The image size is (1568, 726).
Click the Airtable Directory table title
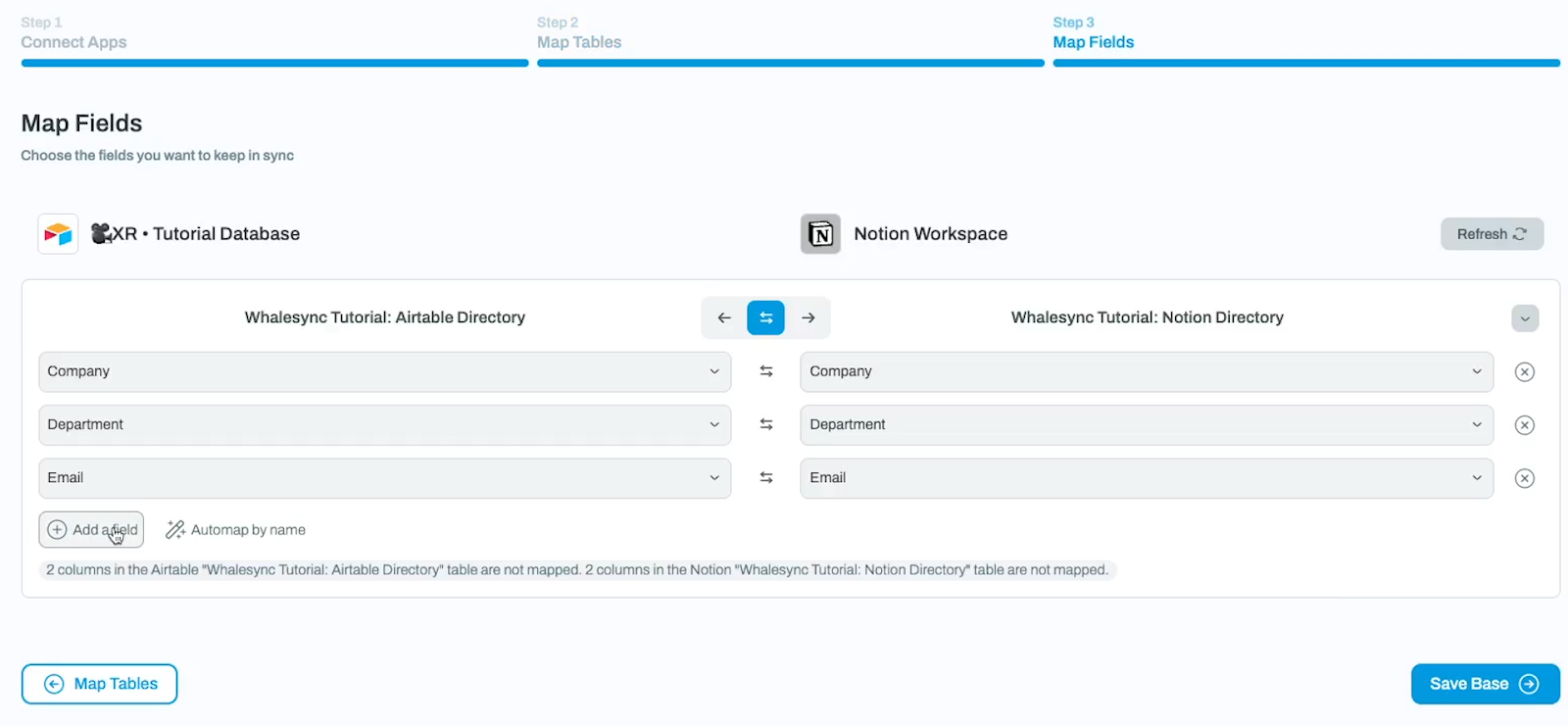pos(385,317)
